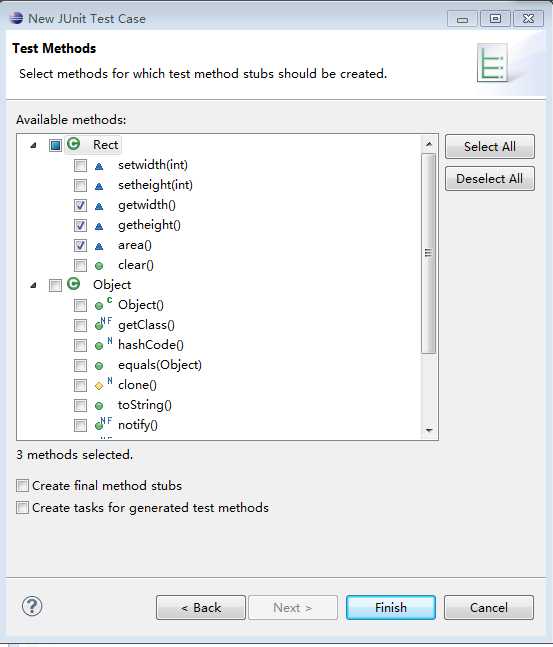
Task: Maximize the New JUnit Test Case dialog
Action: [495, 19]
